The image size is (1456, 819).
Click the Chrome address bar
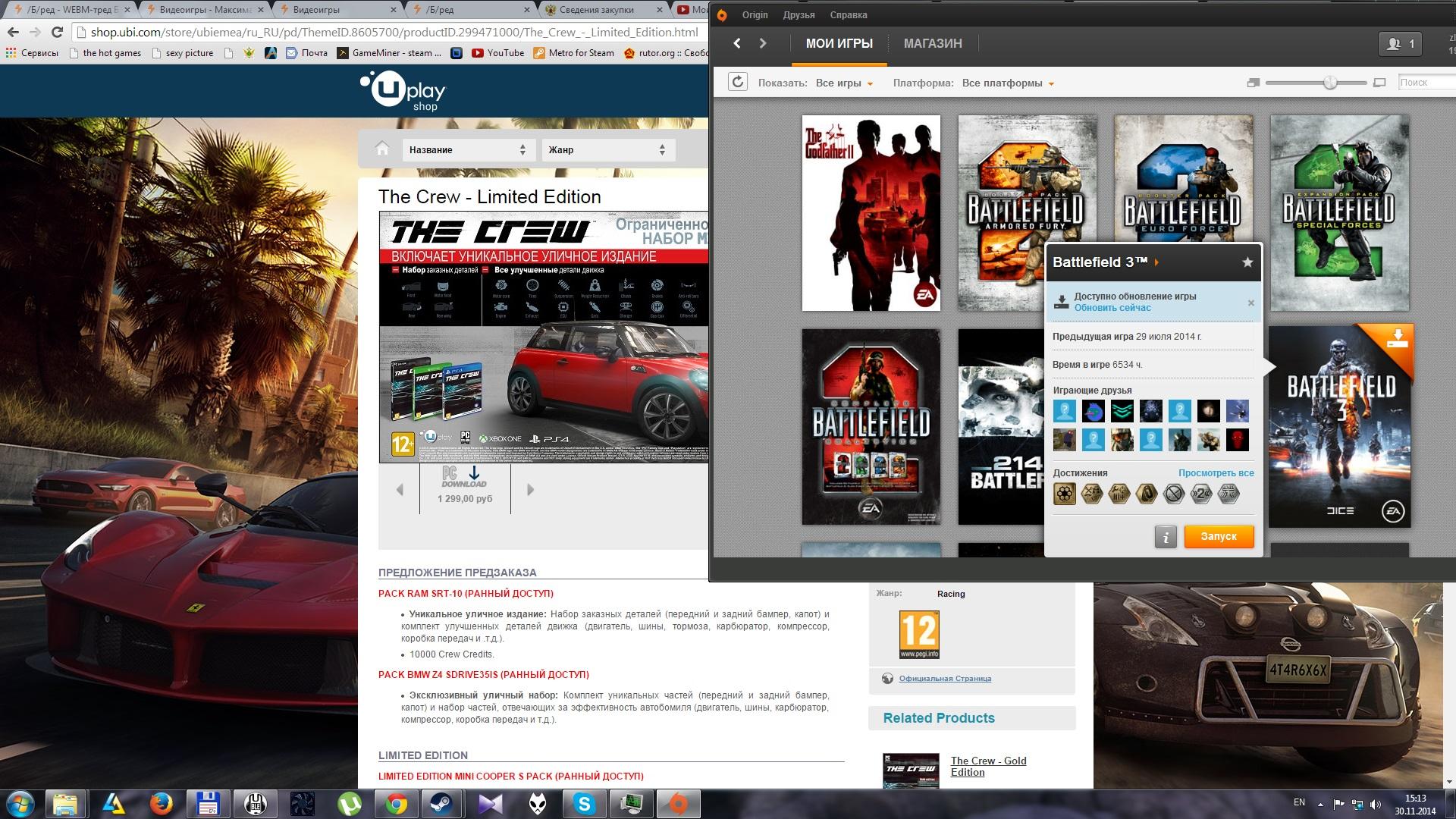[394, 32]
